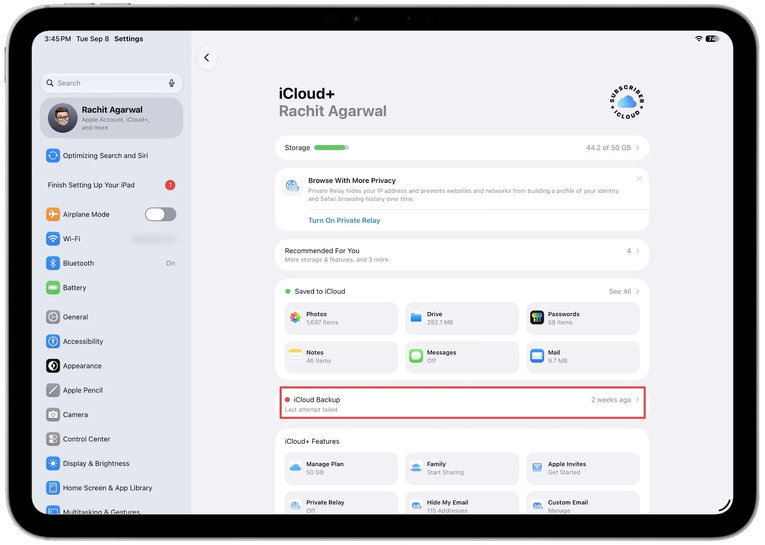
Task: Tap the 3:45 PM clock
Action: click(x=58, y=39)
